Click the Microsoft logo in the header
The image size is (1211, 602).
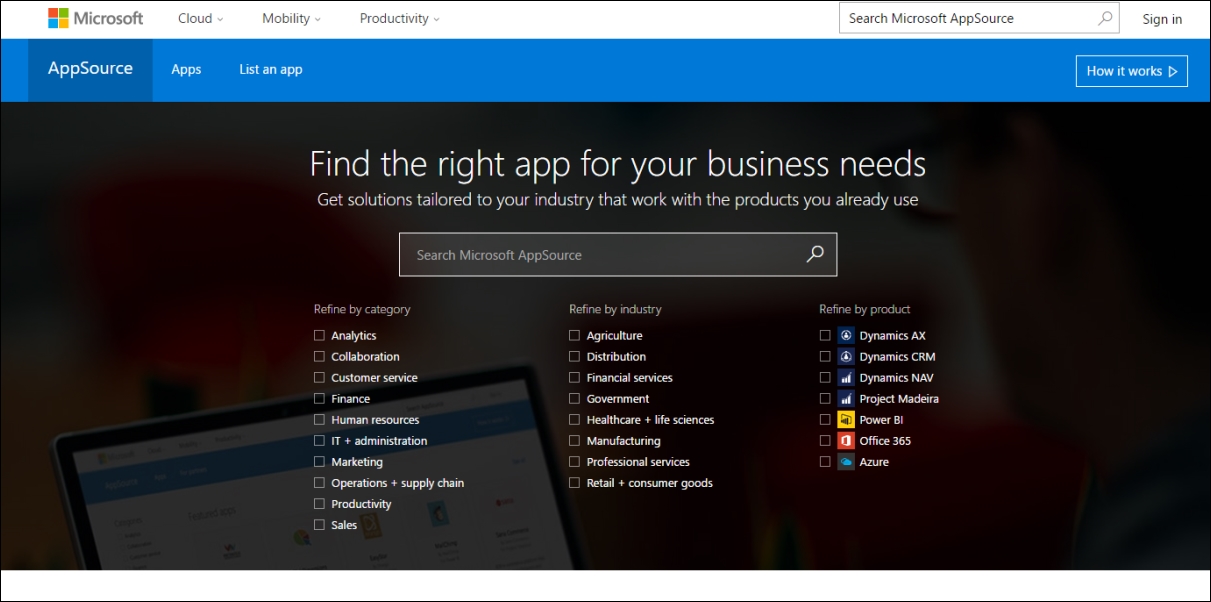95,18
